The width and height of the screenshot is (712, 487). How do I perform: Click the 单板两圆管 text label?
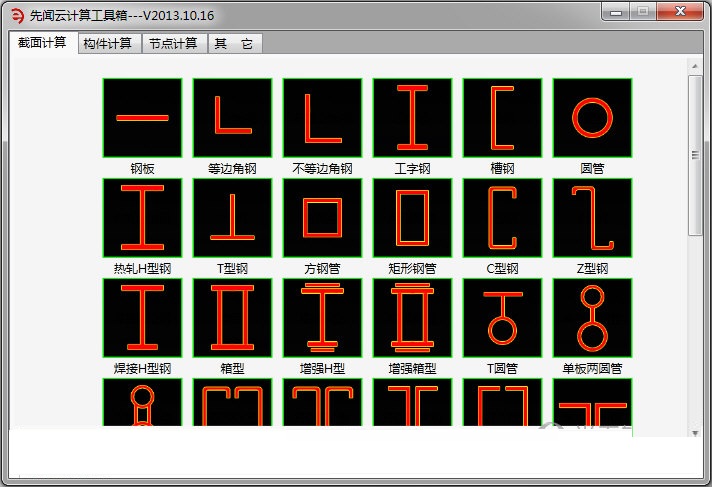tap(592, 368)
